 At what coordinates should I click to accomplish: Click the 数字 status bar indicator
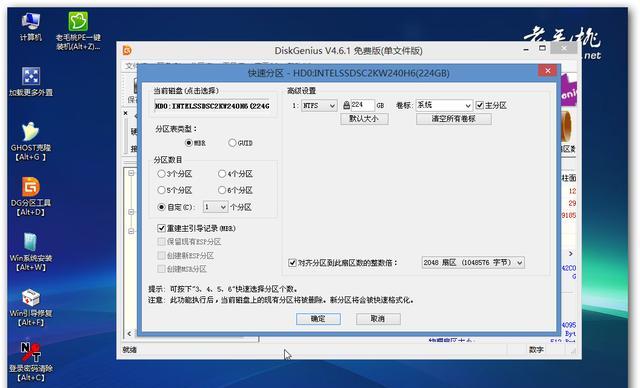coord(536,350)
